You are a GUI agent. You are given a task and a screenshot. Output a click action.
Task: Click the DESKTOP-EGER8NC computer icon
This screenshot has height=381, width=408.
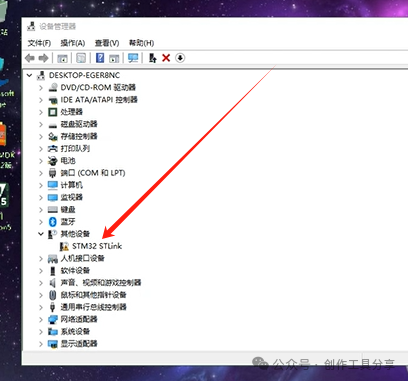(41, 75)
